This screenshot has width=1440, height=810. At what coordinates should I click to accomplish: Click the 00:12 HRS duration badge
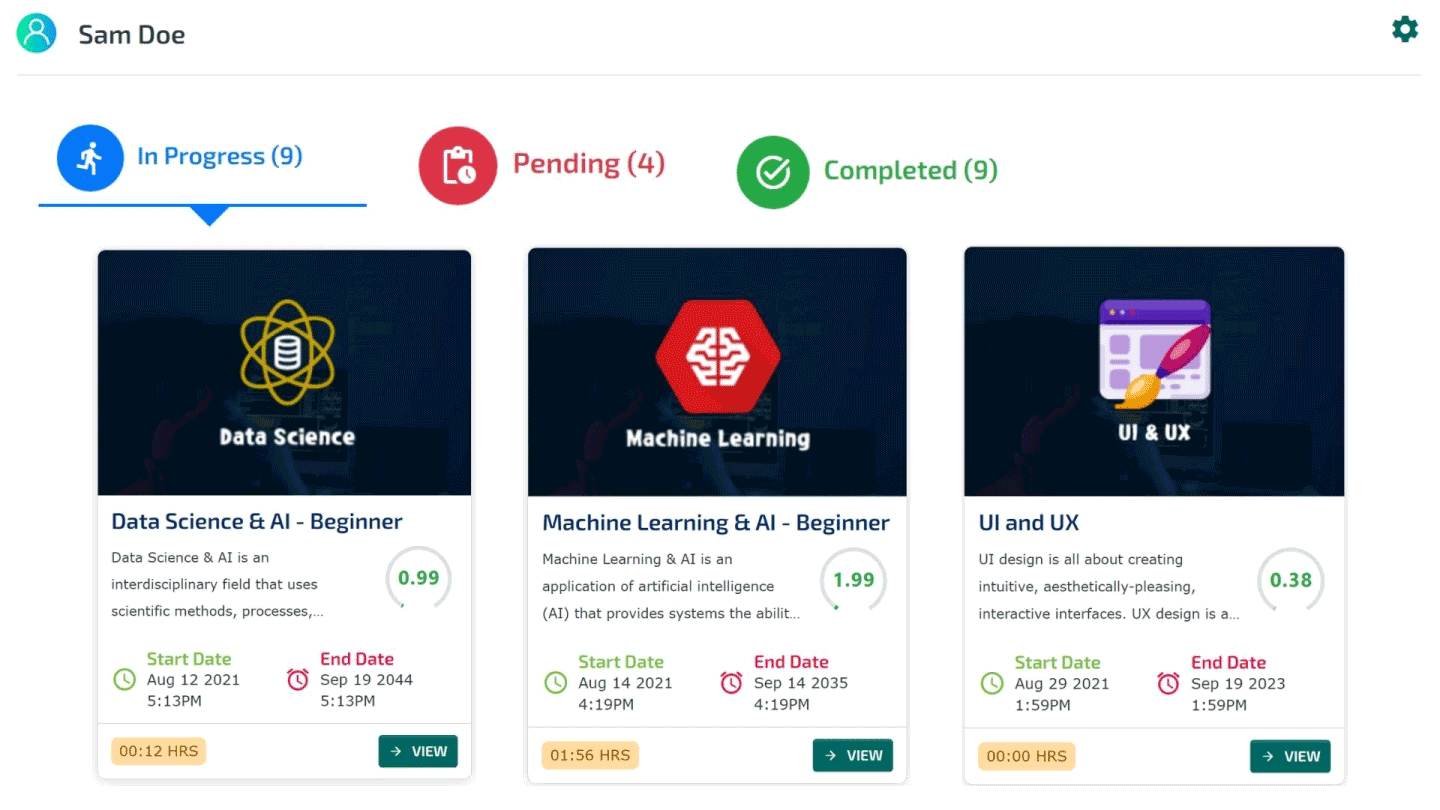coord(158,751)
